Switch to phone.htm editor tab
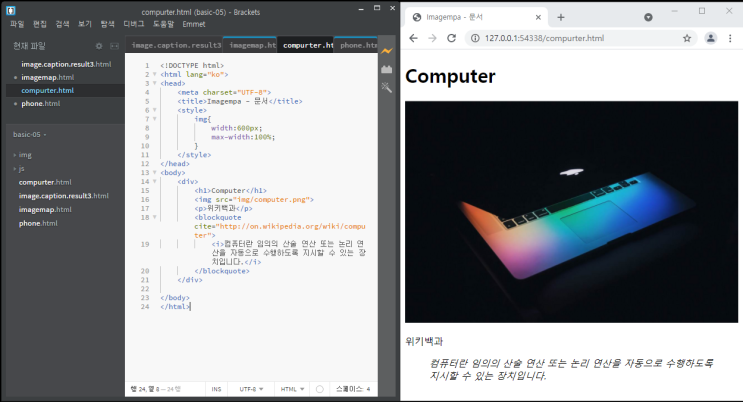Screen dimensions: 743x402 click(356, 46)
